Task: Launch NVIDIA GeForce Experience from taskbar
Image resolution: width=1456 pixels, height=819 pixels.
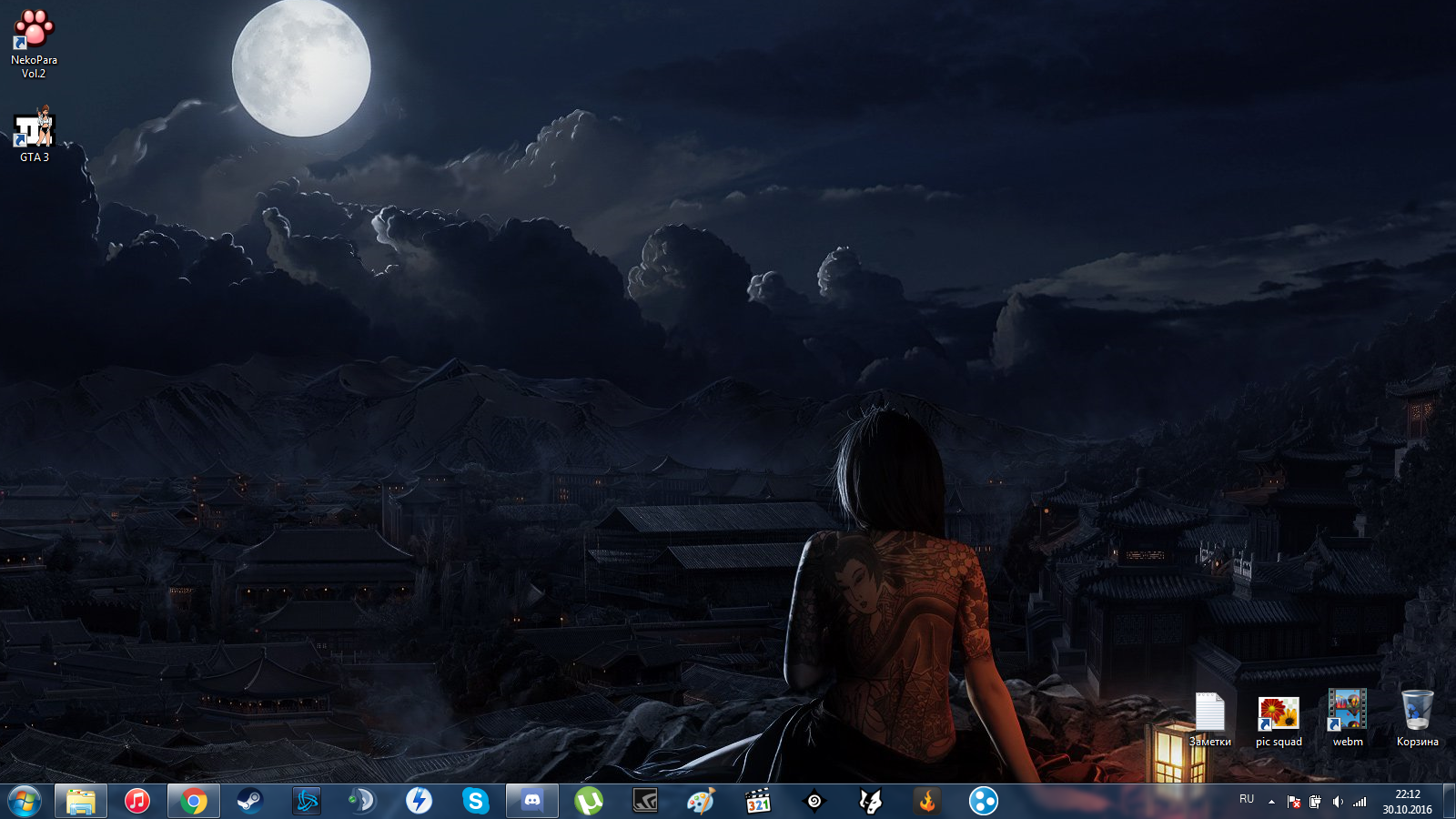Action: tap(645, 801)
